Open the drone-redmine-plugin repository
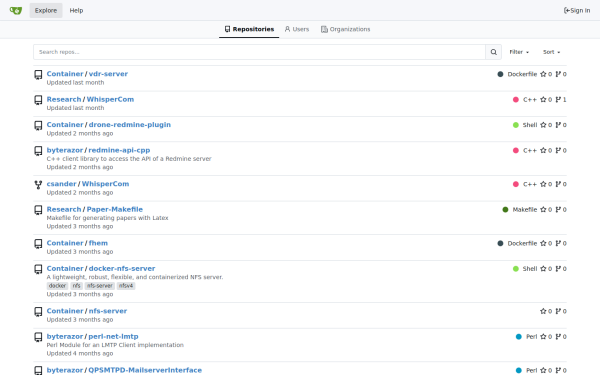This screenshot has height=375, width=600. (x=130, y=125)
